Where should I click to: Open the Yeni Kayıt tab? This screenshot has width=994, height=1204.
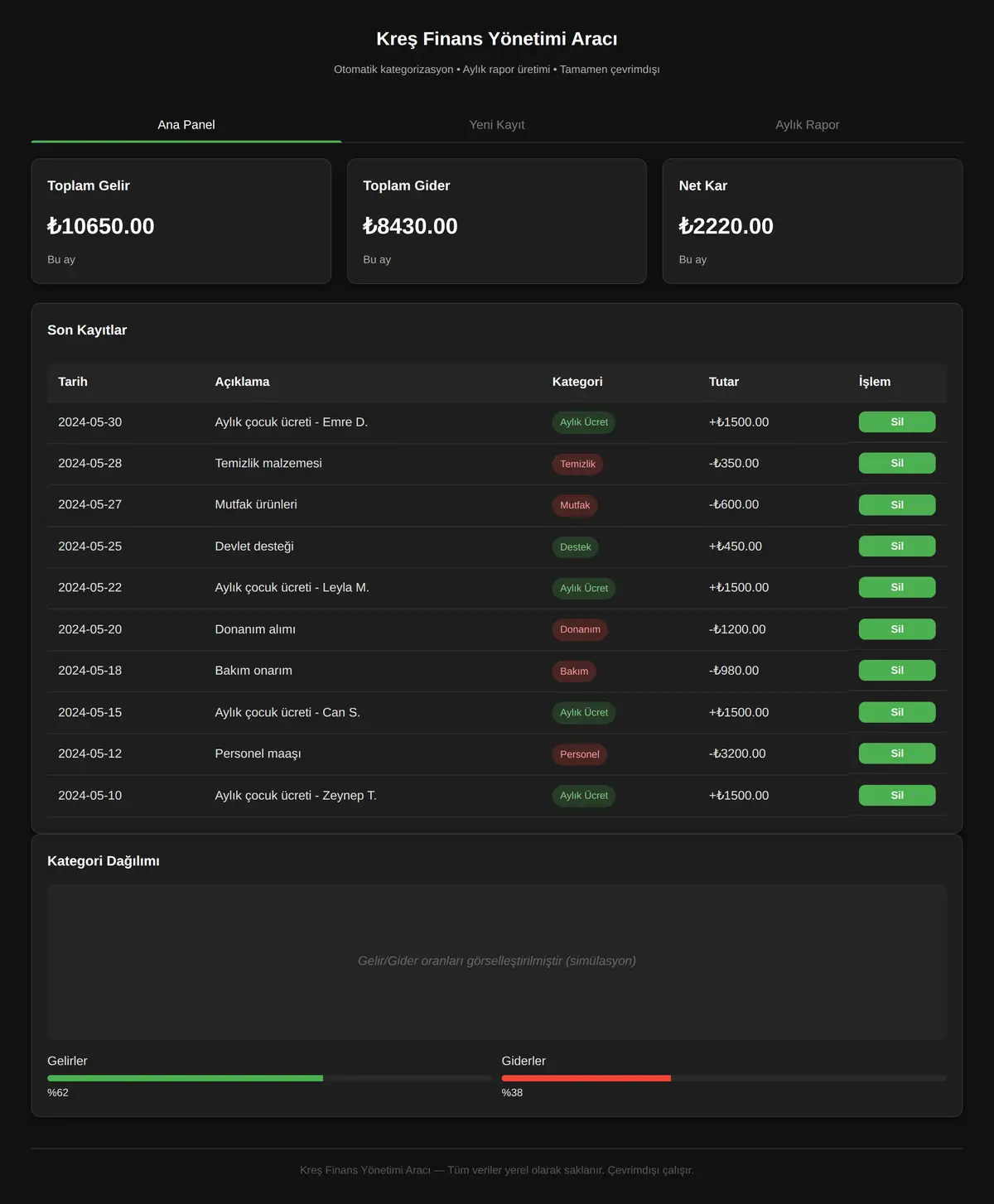click(497, 125)
